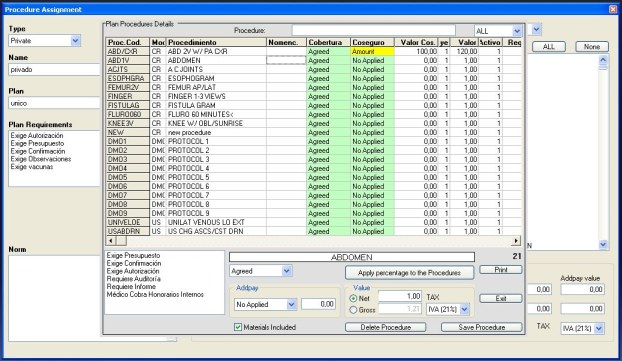Click the yellow Amount cell for ABD/CXR
Image resolution: width=622 pixels, height=361 pixels.
pyautogui.click(x=372, y=52)
